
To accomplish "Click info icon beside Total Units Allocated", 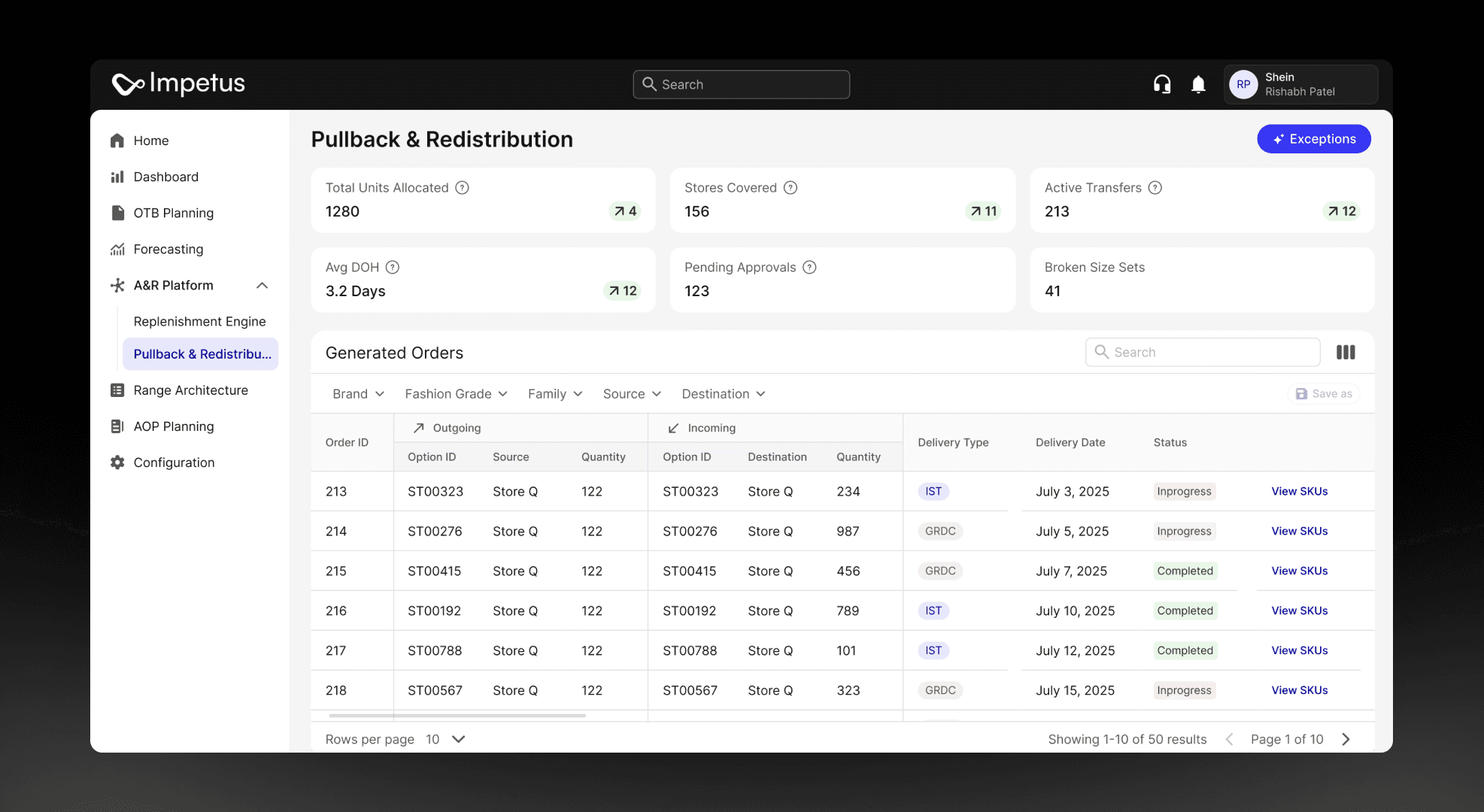I will click(463, 188).
